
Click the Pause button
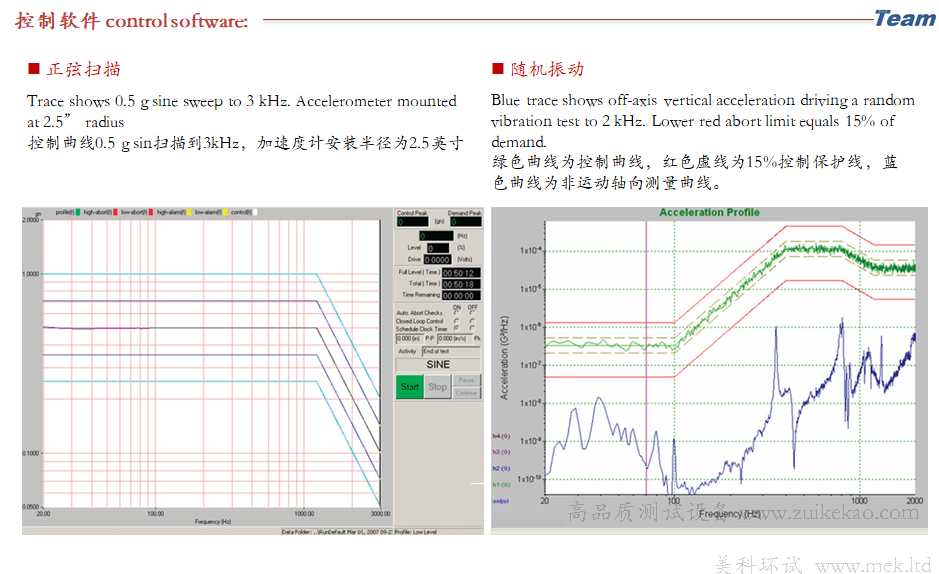[467, 380]
